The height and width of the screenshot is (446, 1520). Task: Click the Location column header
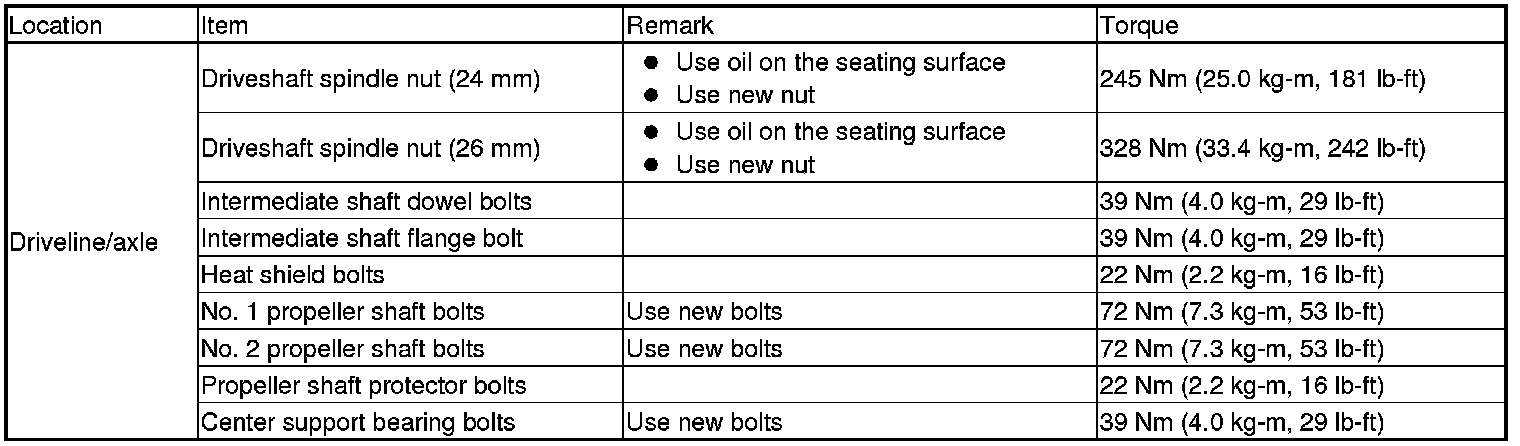coord(55,26)
